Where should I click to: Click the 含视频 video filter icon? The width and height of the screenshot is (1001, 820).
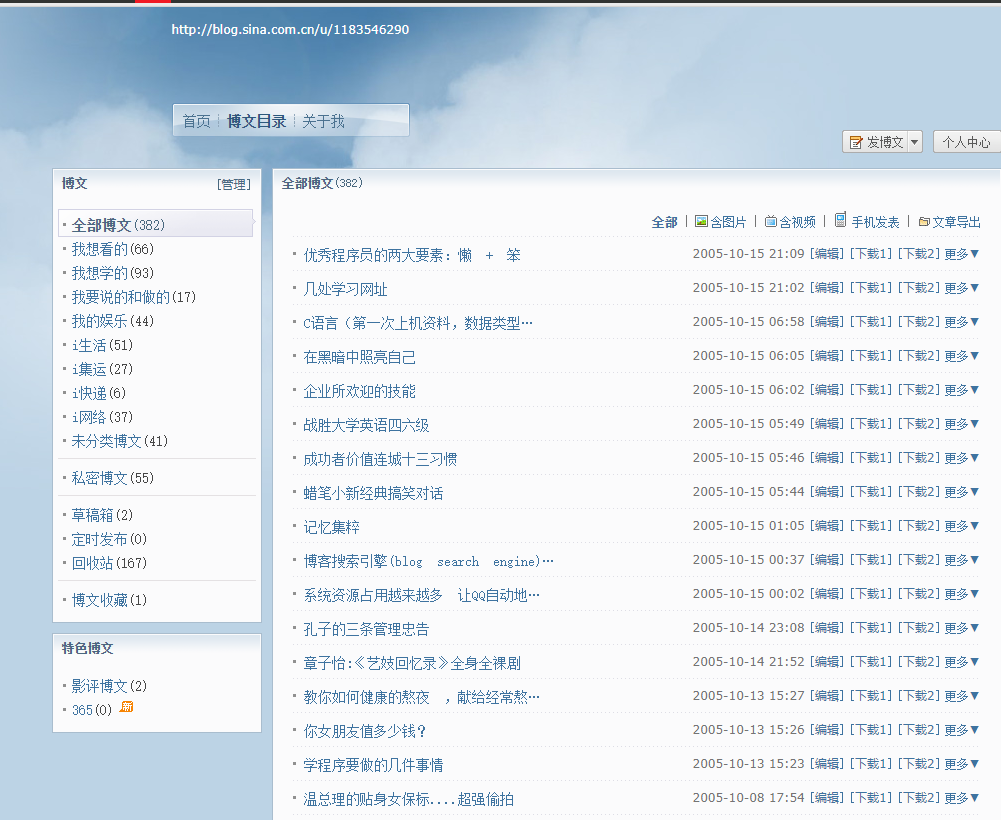[x=771, y=221]
